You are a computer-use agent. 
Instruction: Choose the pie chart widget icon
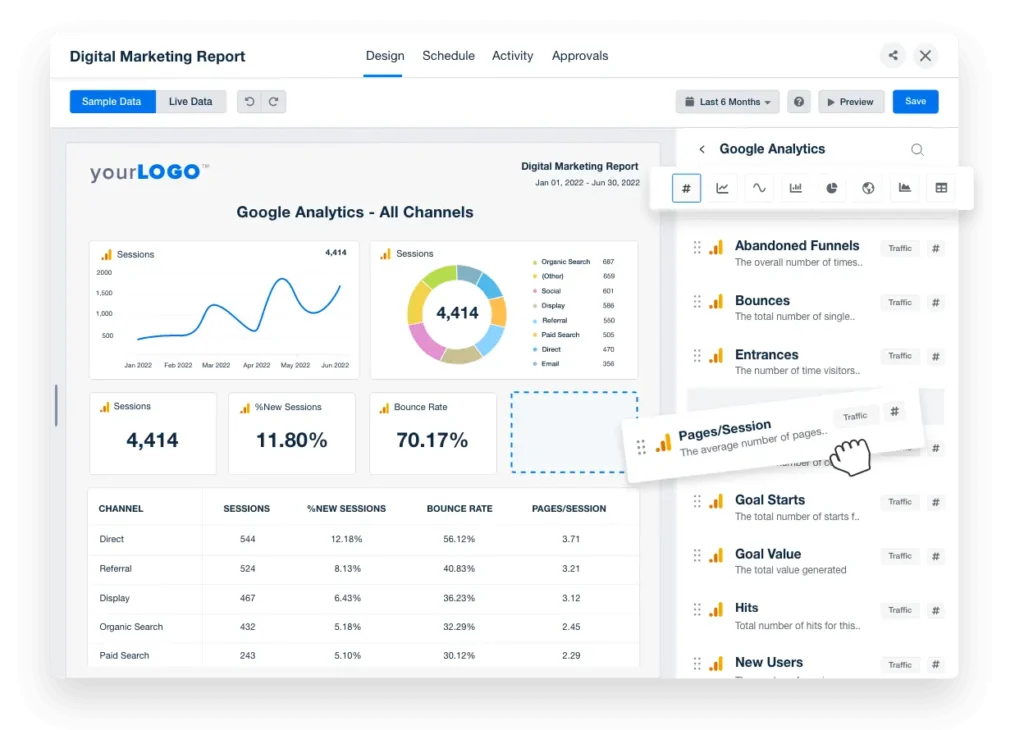coord(832,188)
